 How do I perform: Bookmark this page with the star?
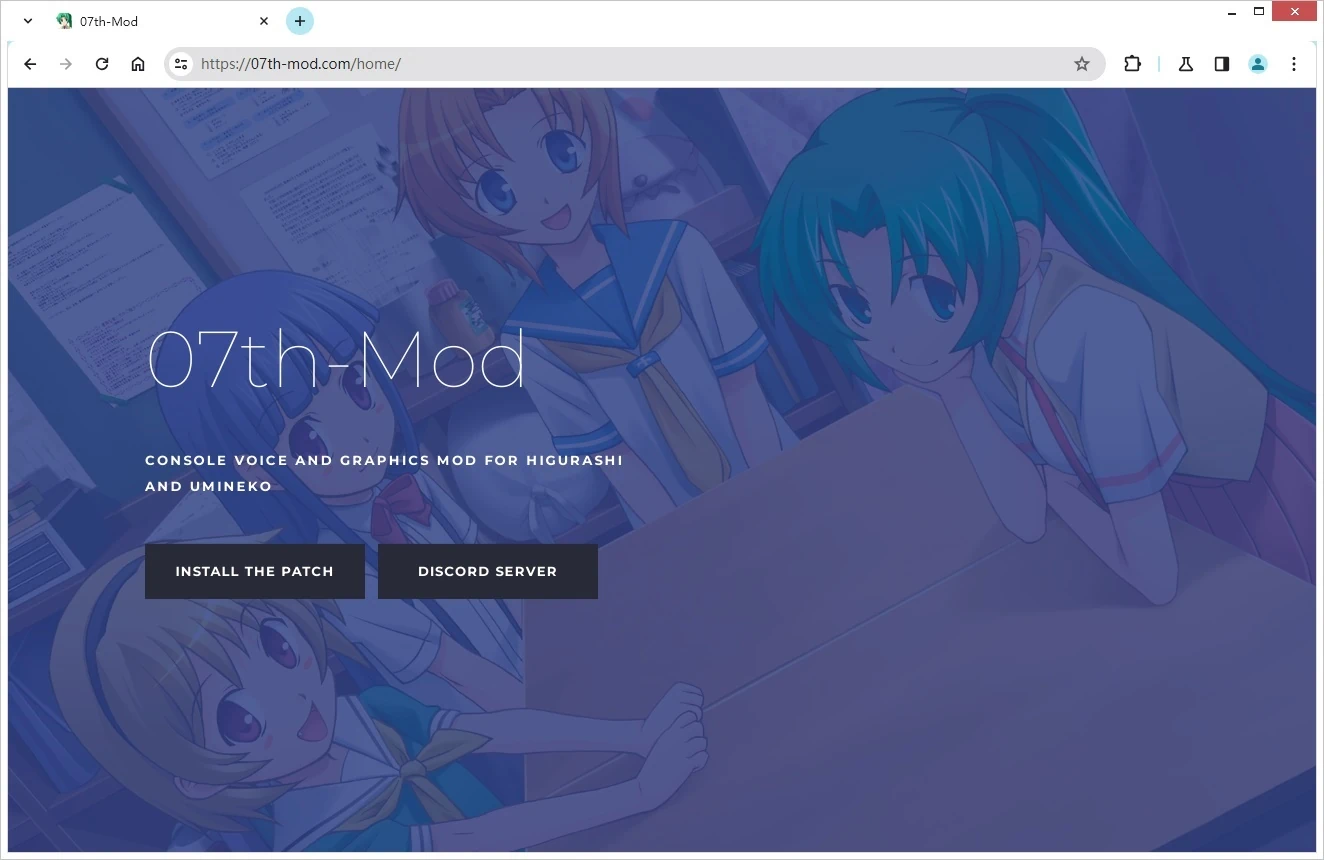1081,64
